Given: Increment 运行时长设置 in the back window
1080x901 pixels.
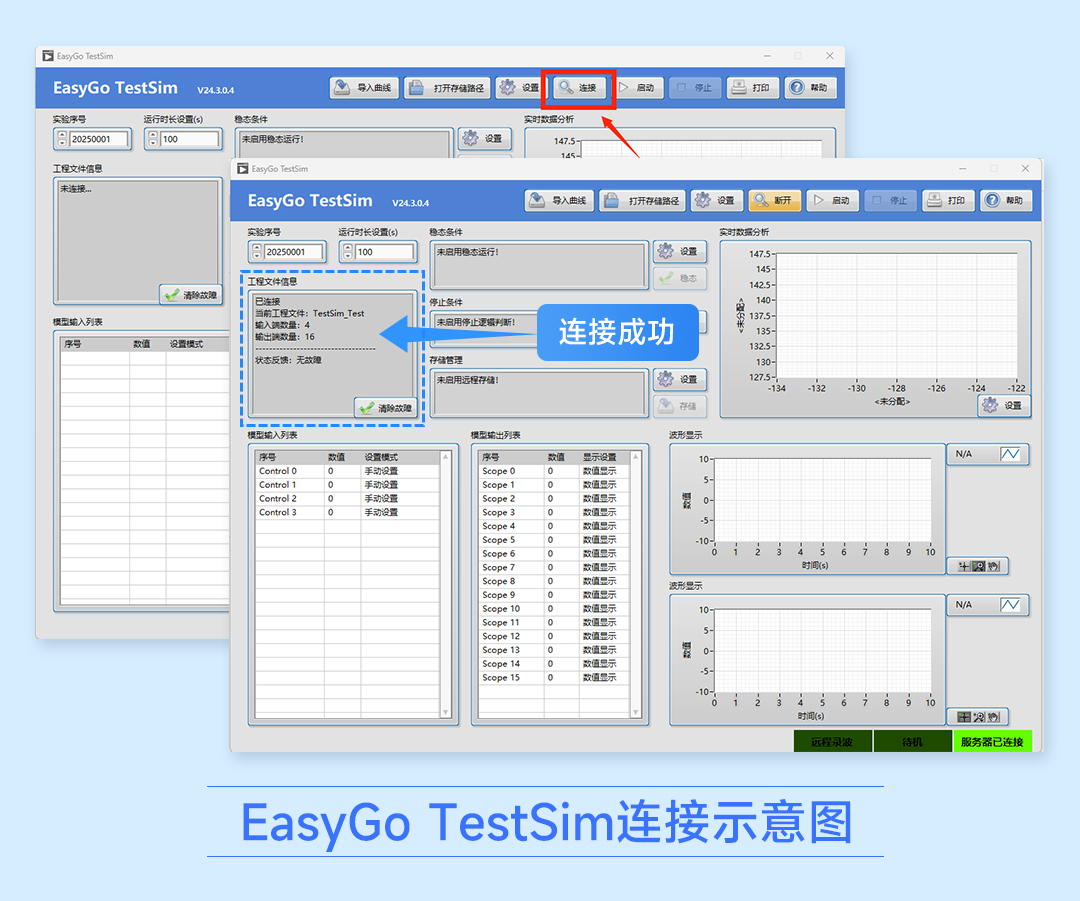Looking at the screenshot, I should (x=153, y=135).
